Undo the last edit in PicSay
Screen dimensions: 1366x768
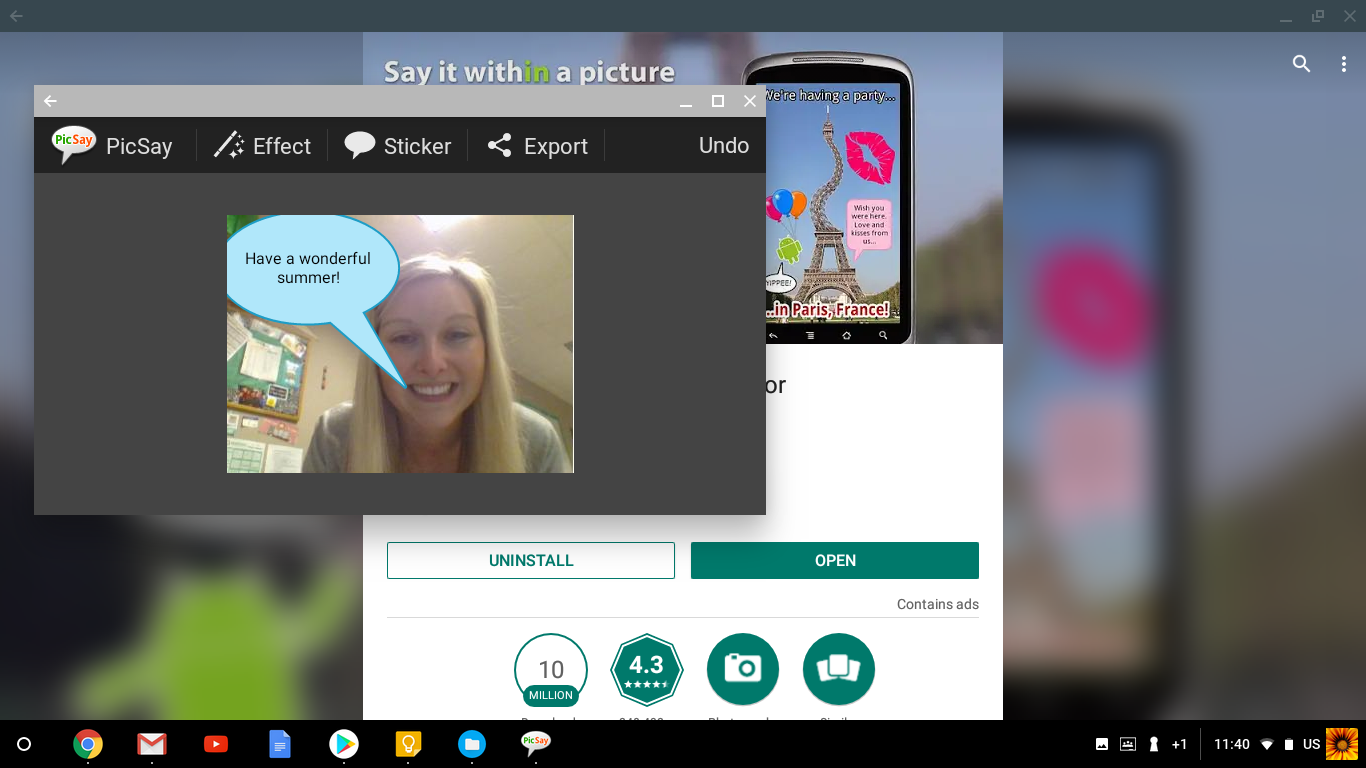[x=724, y=146]
